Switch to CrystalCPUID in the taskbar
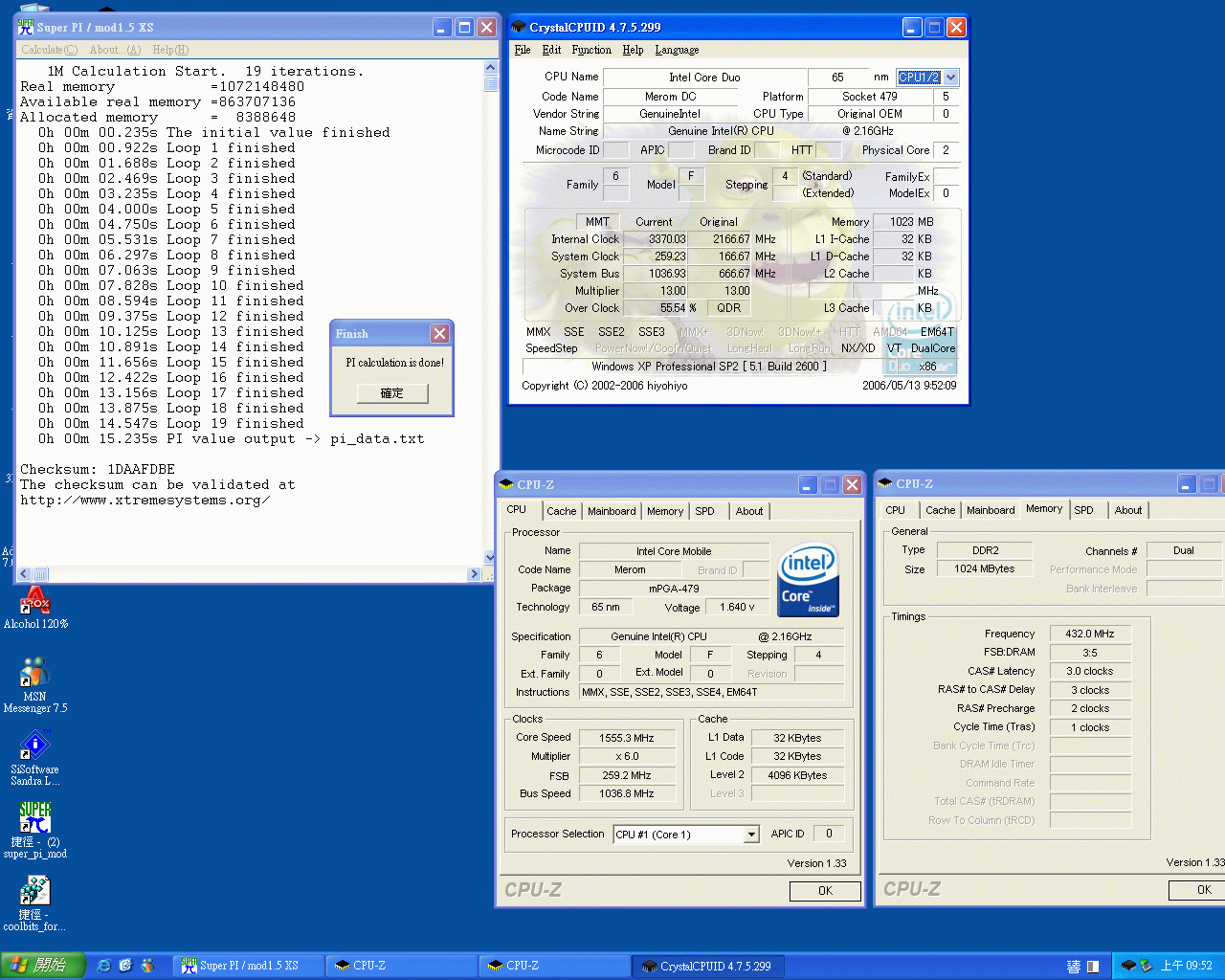Image resolution: width=1225 pixels, height=980 pixels. (x=706, y=966)
